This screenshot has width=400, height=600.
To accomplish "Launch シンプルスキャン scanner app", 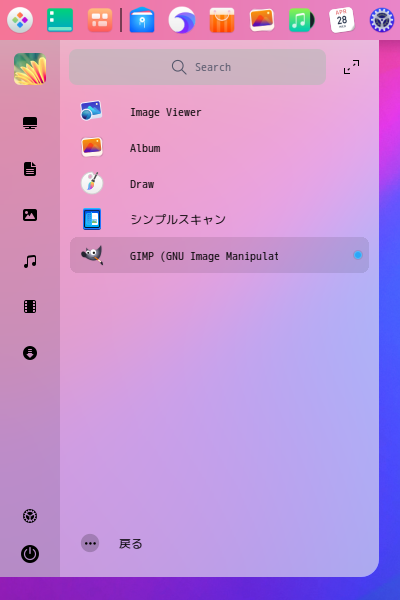I will click(219, 219).
